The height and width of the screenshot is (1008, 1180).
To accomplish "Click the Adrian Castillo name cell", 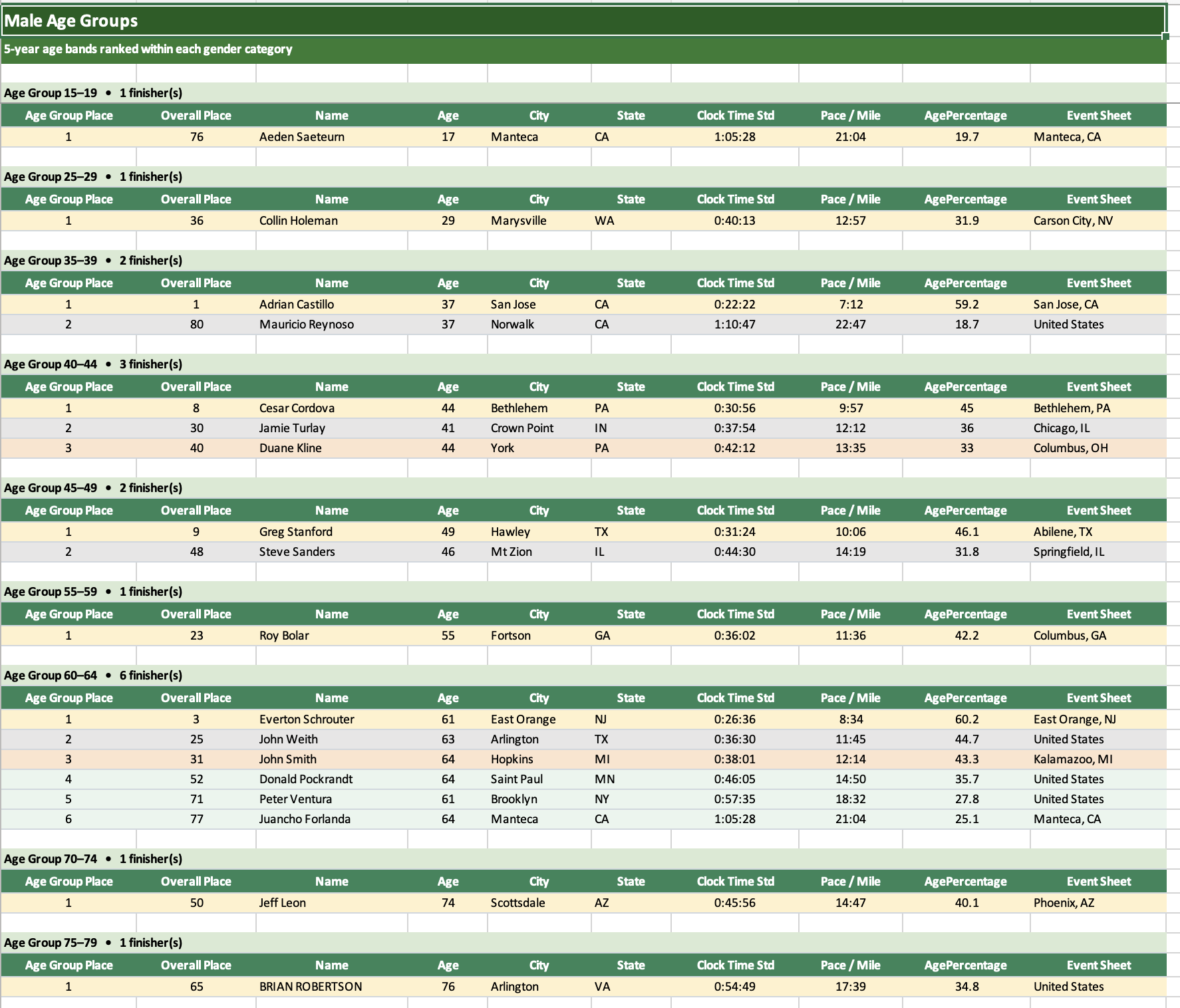I will click(297, 305).
